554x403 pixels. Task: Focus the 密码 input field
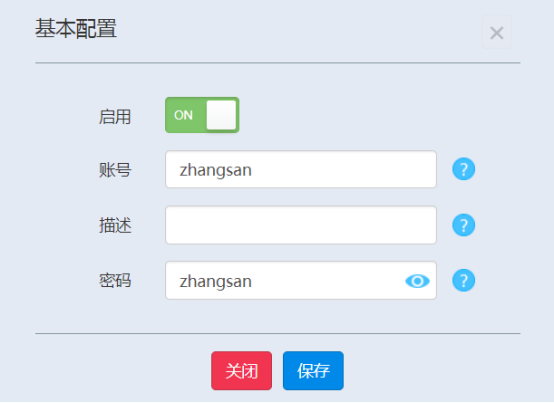point(301,280)
